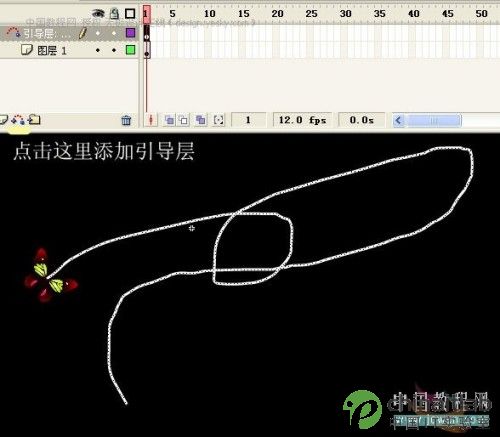
Task: Click the 12.0 fps frame rate field
Action: click(302, 120)
